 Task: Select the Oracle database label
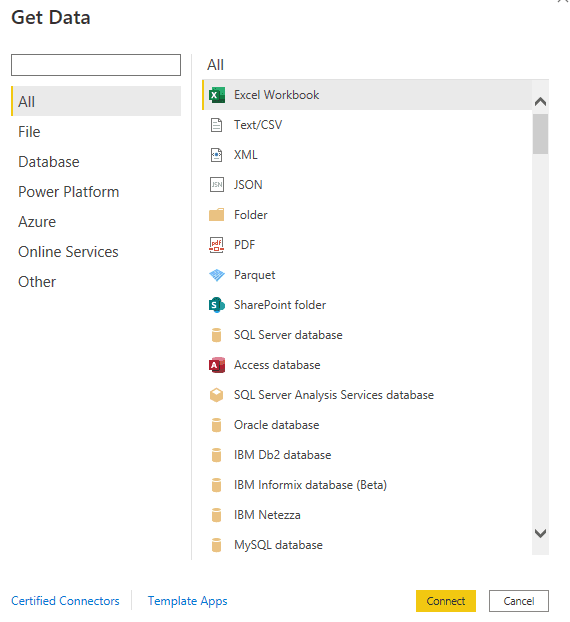pyautogui.click(x=276, y=425)
